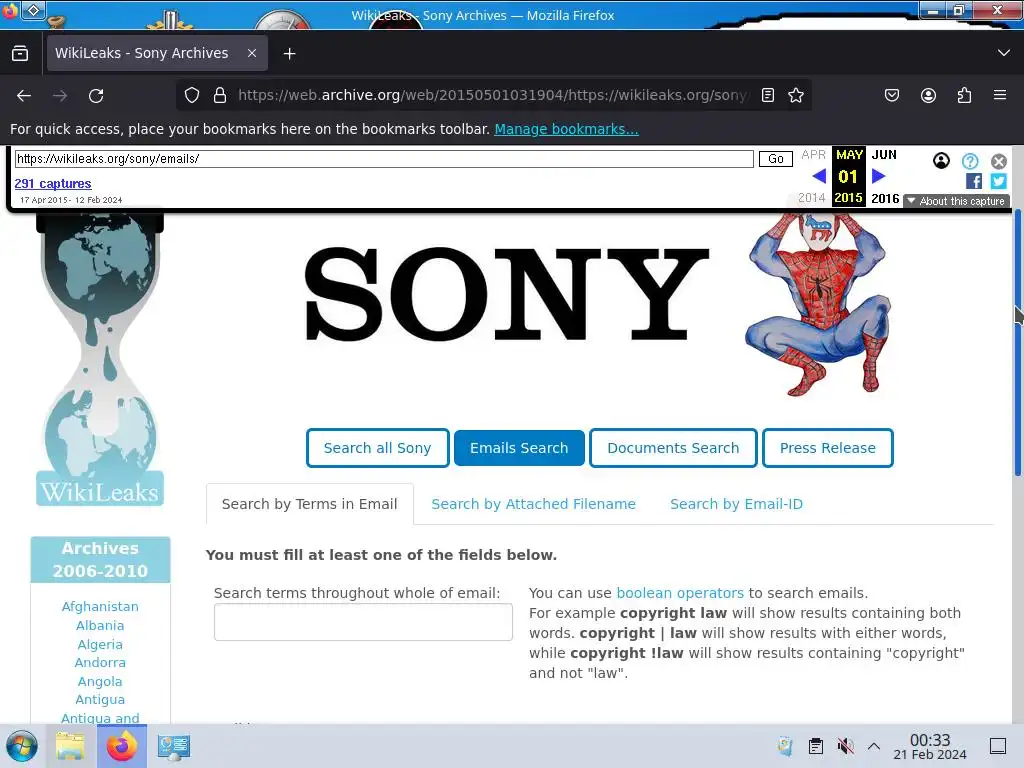Switch to Search by Attached Filename tab
The width and height of the screenshot is (1024, 768).
[534, 504]
